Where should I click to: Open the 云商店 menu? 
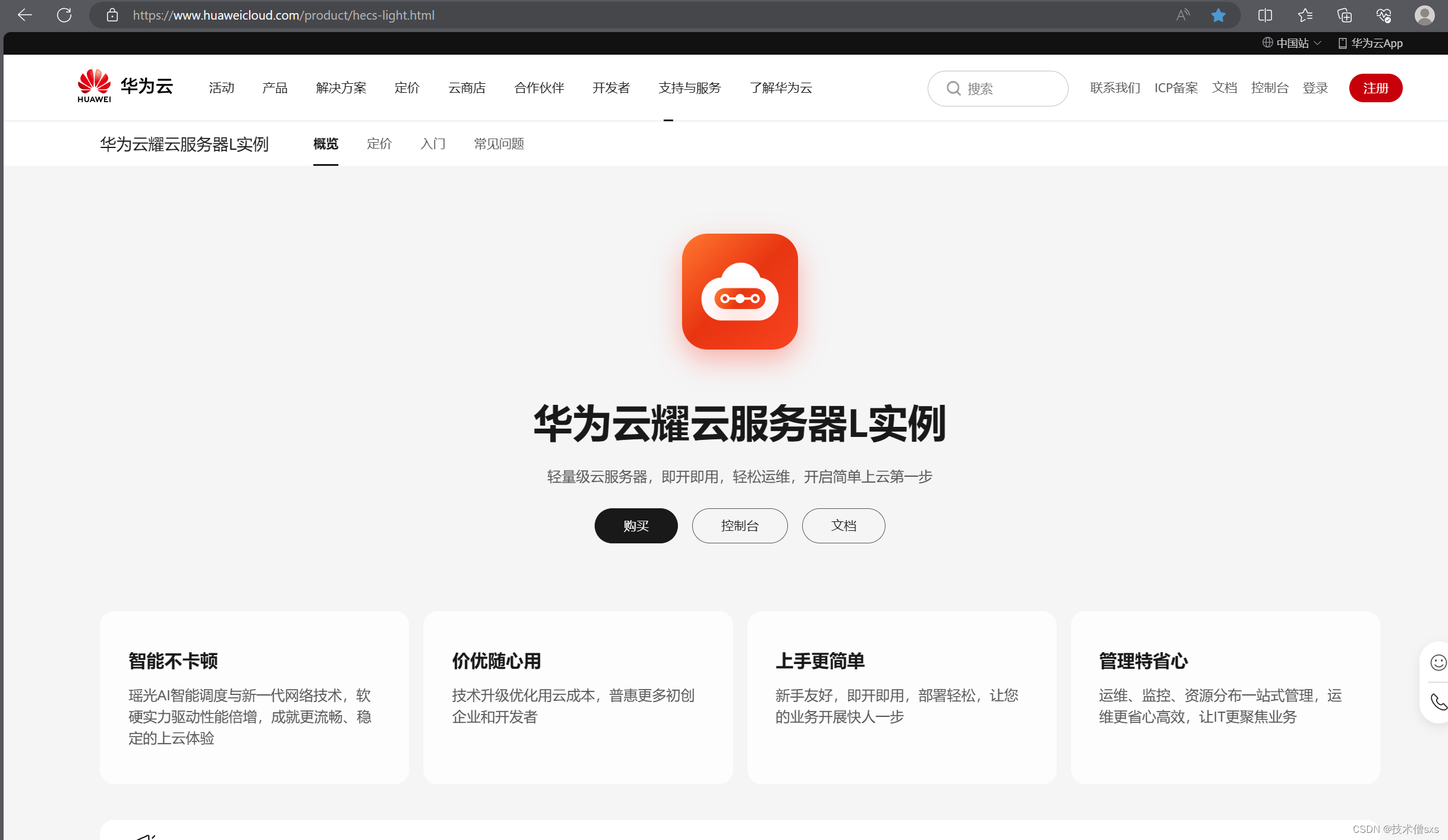click(467, 87)
